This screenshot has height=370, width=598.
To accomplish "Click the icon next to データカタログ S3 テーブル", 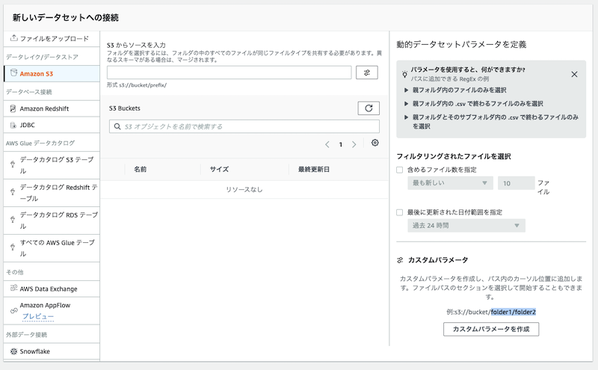I will 13,164.
